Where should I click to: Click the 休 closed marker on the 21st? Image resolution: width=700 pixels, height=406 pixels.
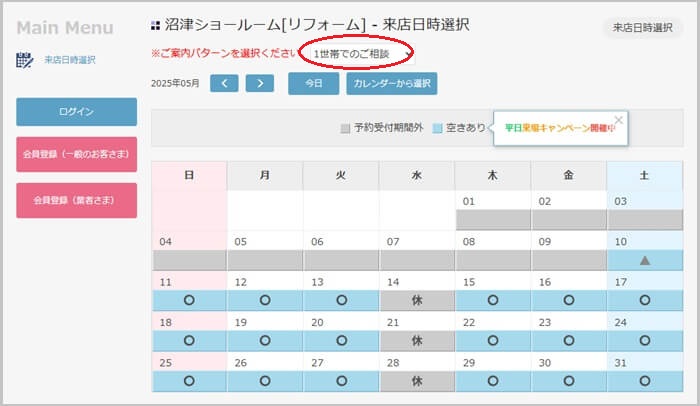coord(417,341)
